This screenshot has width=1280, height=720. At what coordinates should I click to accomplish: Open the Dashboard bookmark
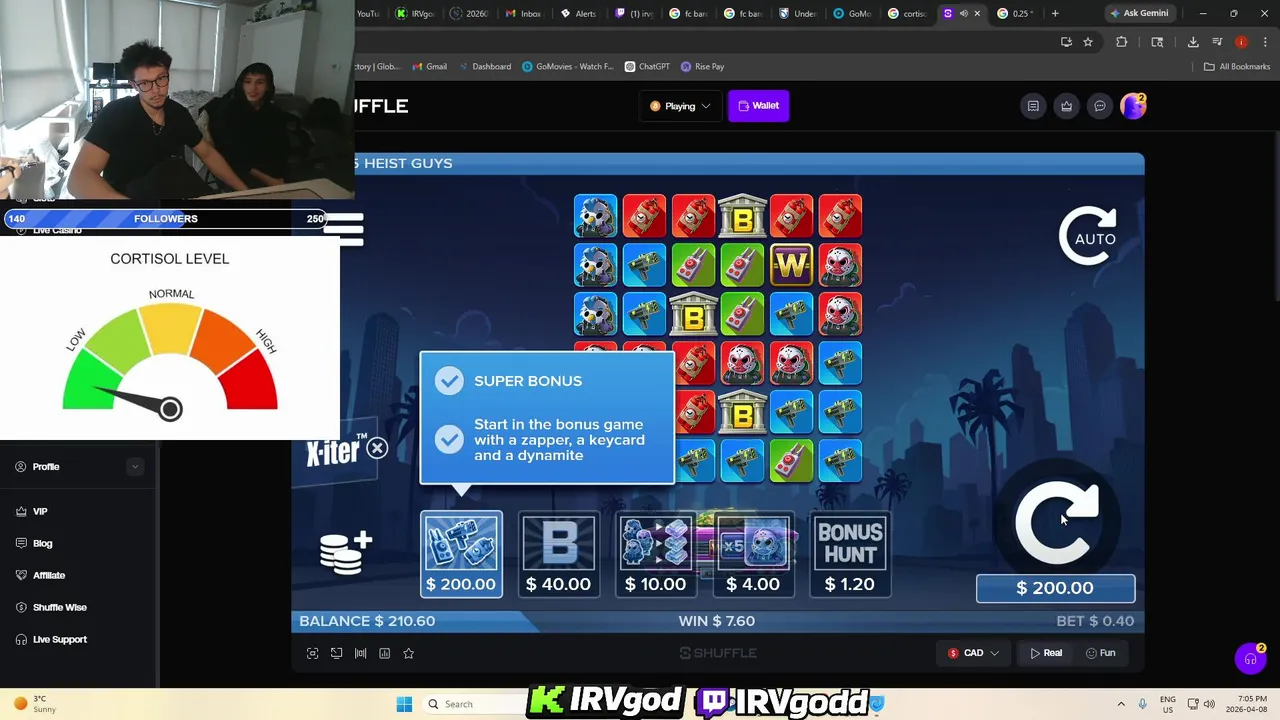(x=485, y=66)
